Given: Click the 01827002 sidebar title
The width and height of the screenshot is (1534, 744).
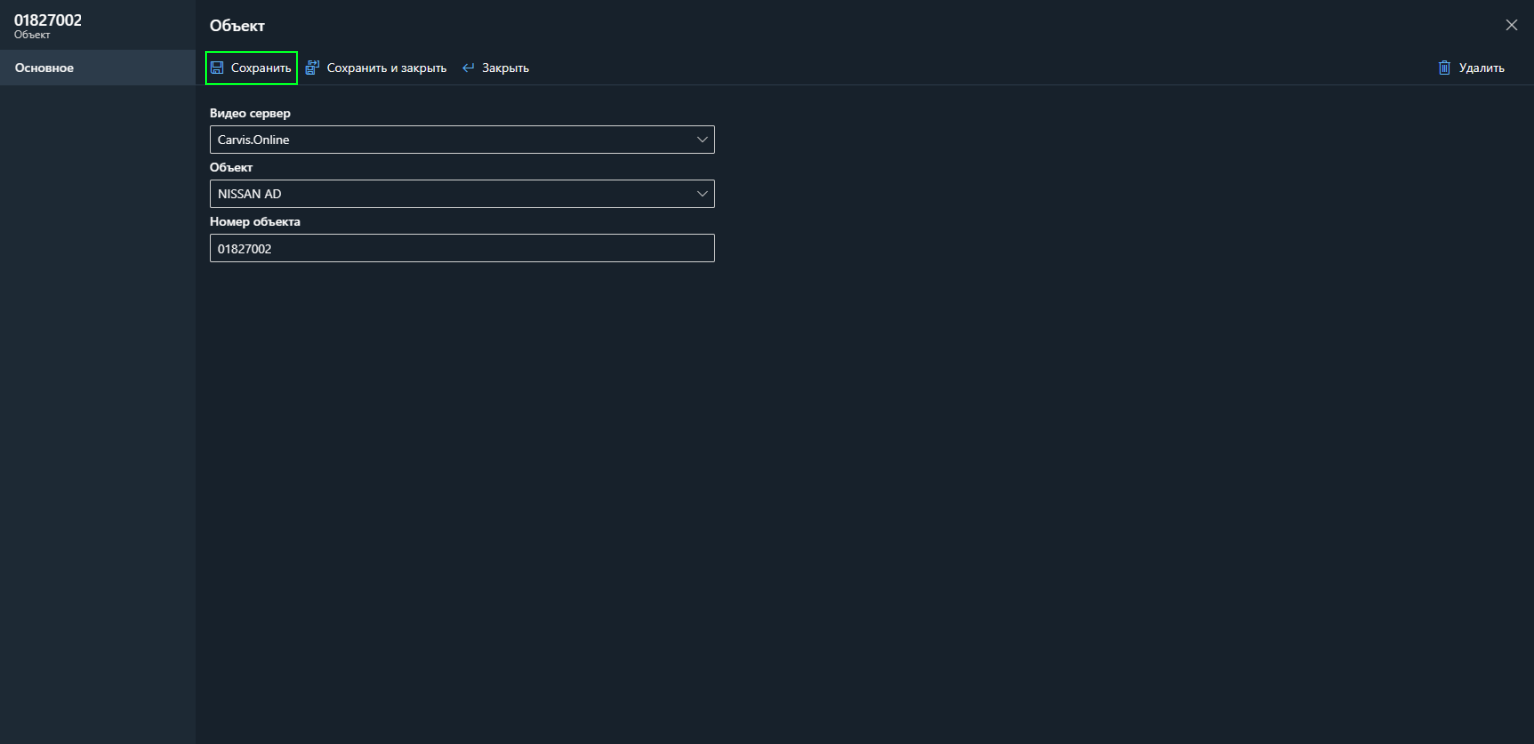Looking at the screenshot, I should 48,20.
